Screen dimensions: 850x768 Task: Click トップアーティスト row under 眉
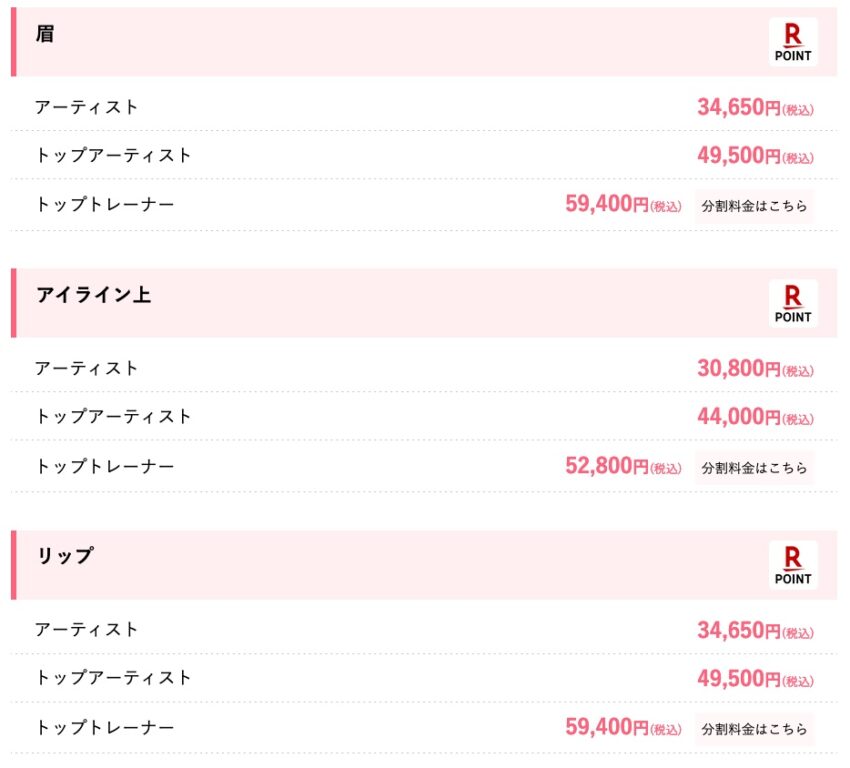424,155
